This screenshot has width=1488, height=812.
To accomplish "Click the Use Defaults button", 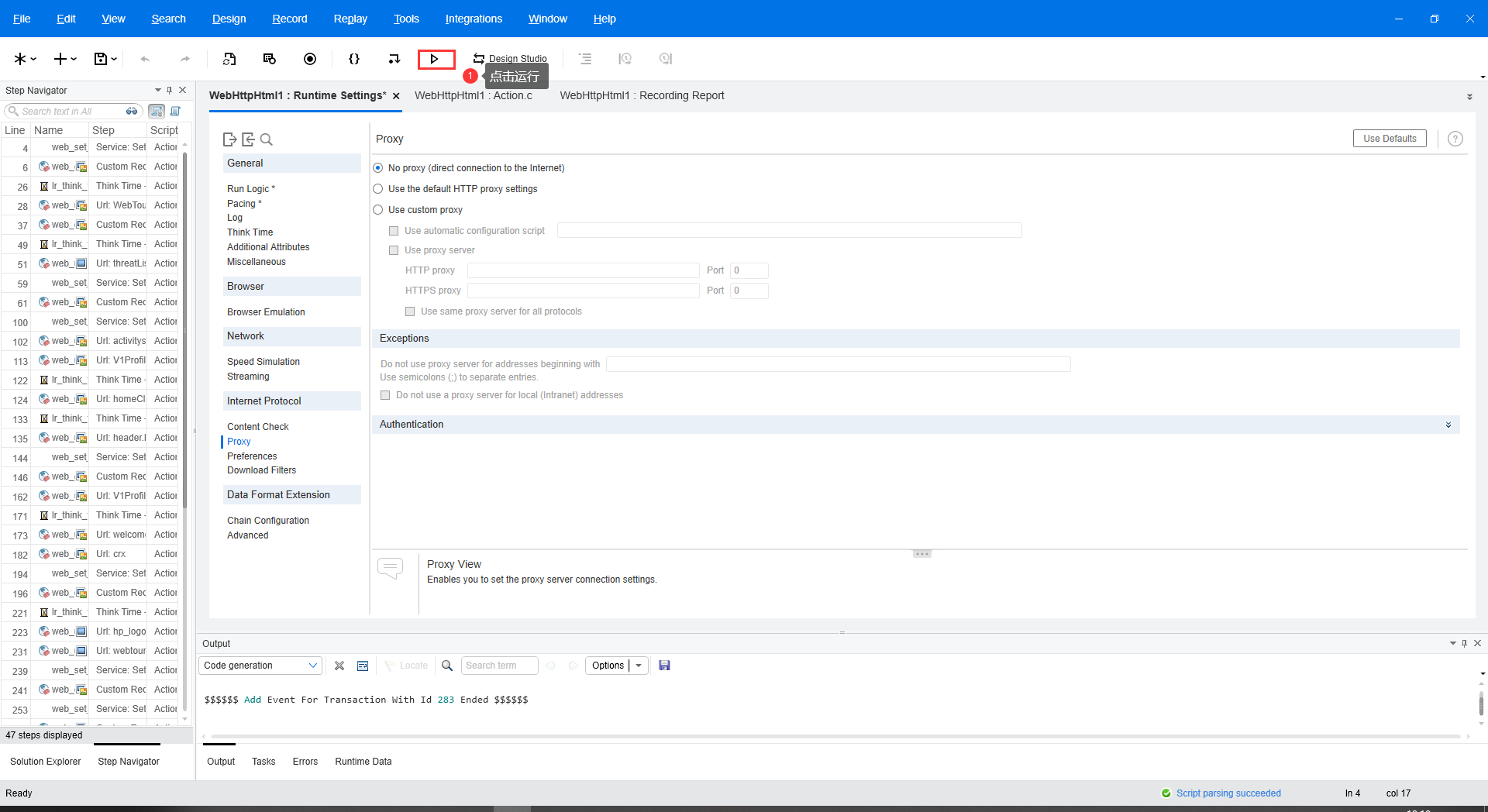I will (1390, 139).
